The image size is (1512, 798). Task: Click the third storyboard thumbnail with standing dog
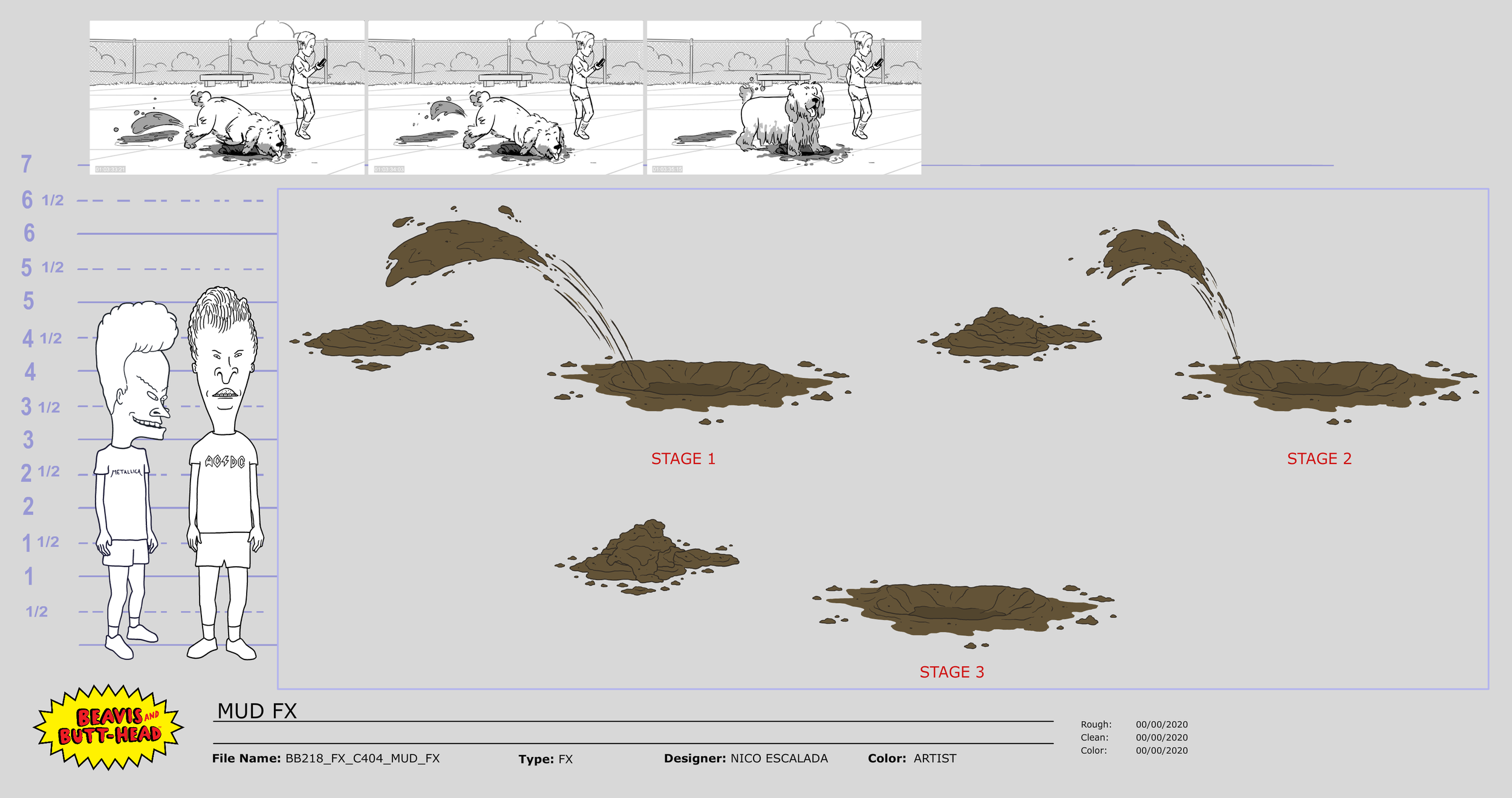click(x=784, y=97)
